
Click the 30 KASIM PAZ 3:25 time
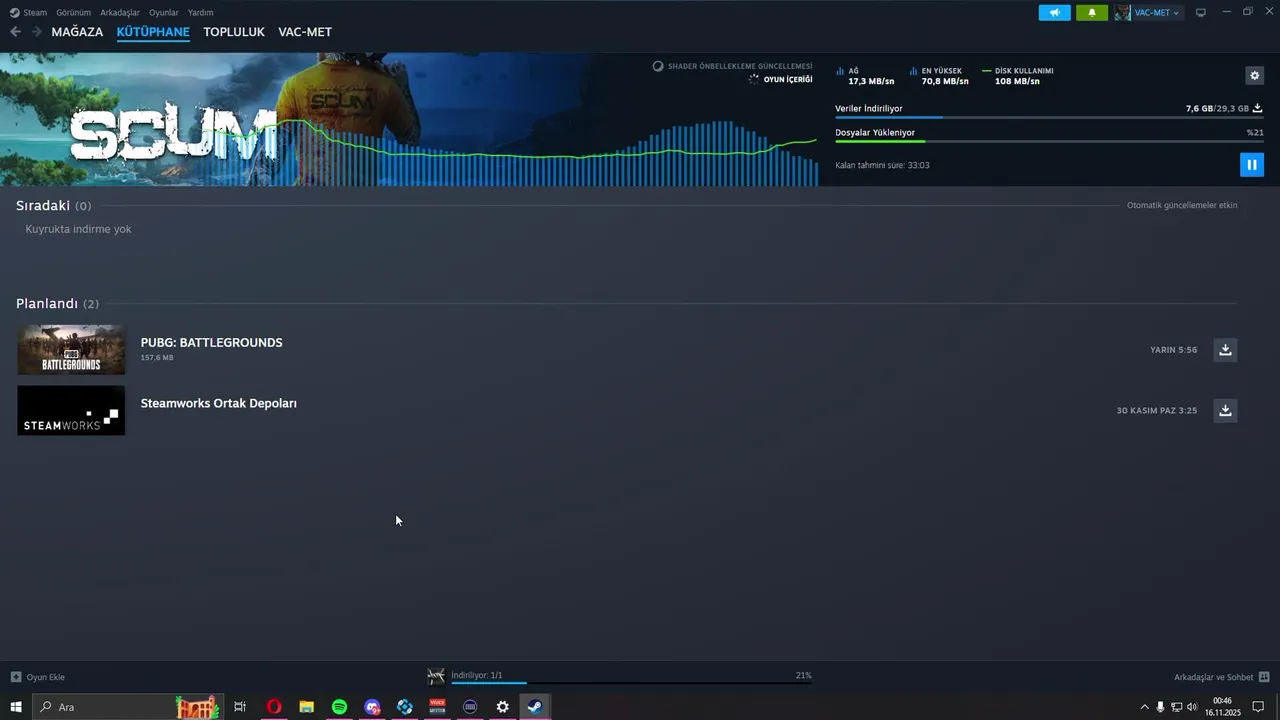pos(1156,410)
